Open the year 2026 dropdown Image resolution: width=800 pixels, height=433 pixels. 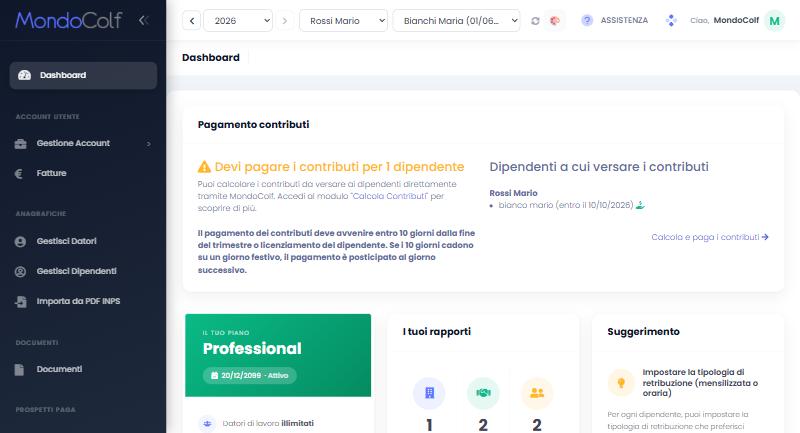pos(238,21)
